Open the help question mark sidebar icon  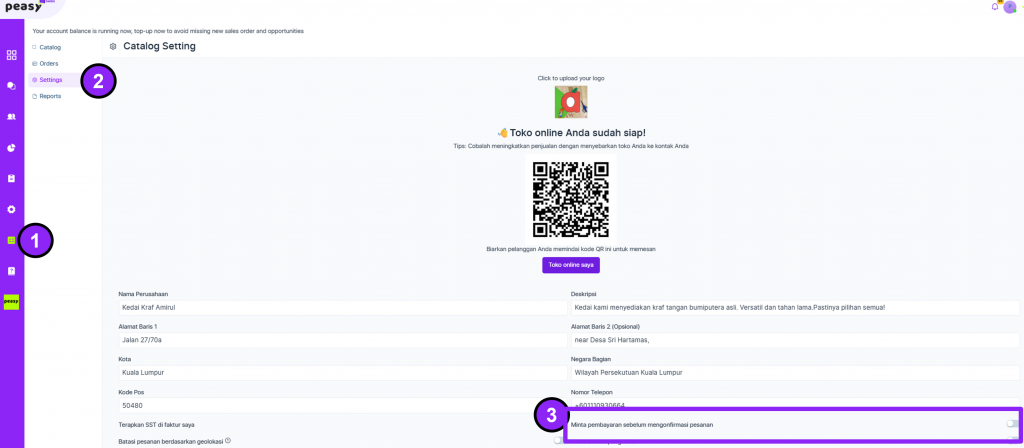11,271
